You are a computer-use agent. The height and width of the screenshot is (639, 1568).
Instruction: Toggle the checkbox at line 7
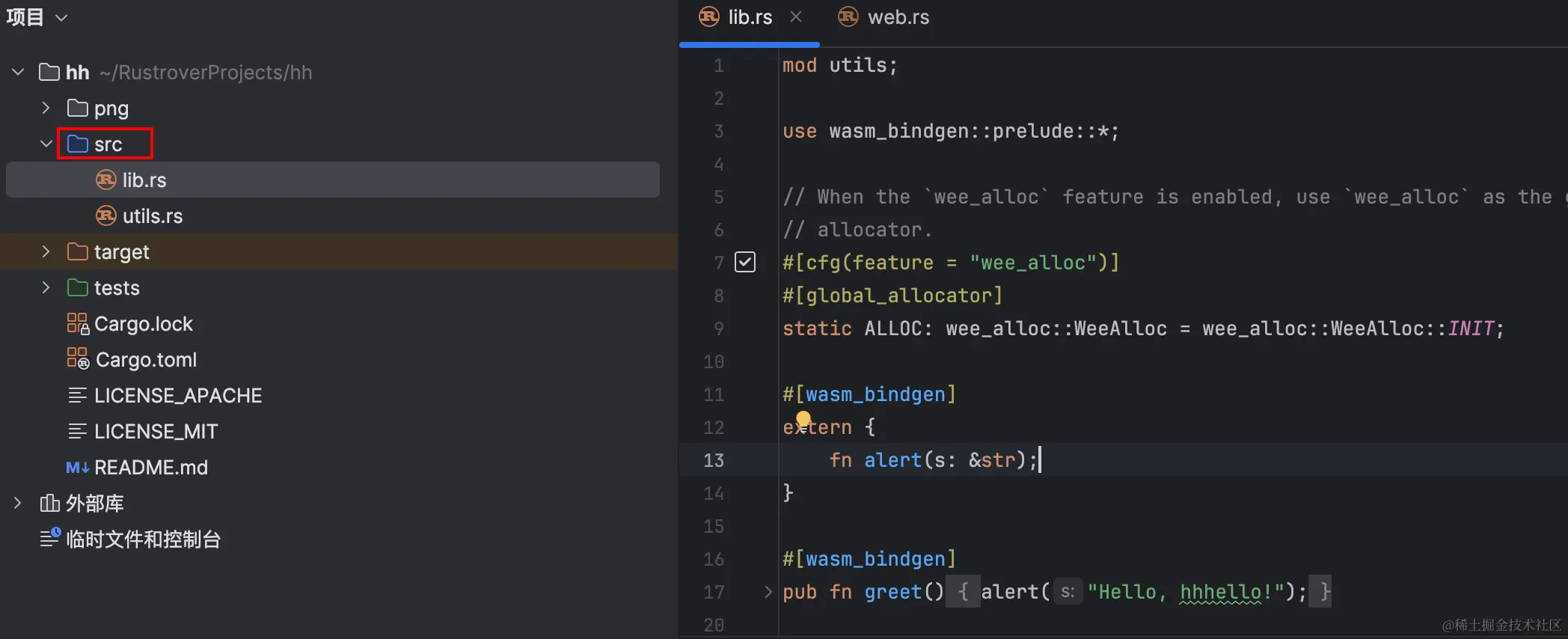click(x=745, y=262)
